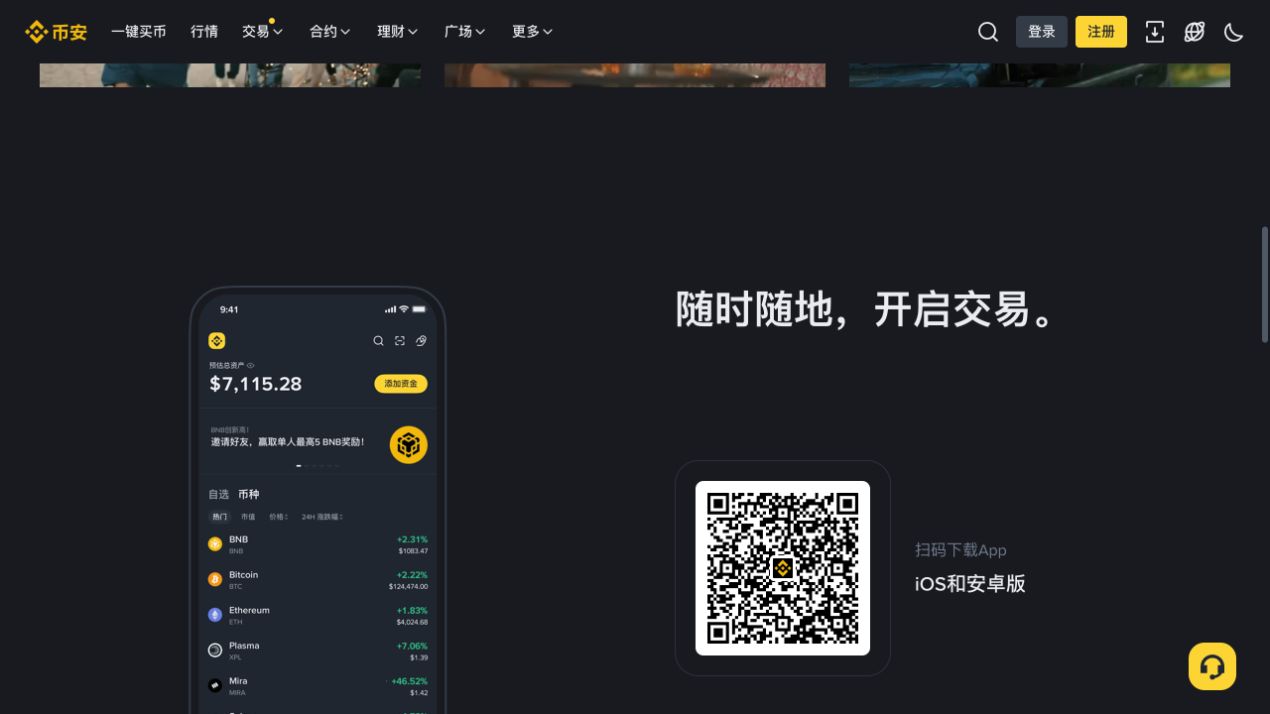1270x714 pixels.
Task: Expand the 广场 dropdown menu
Action: pos(465,32)
